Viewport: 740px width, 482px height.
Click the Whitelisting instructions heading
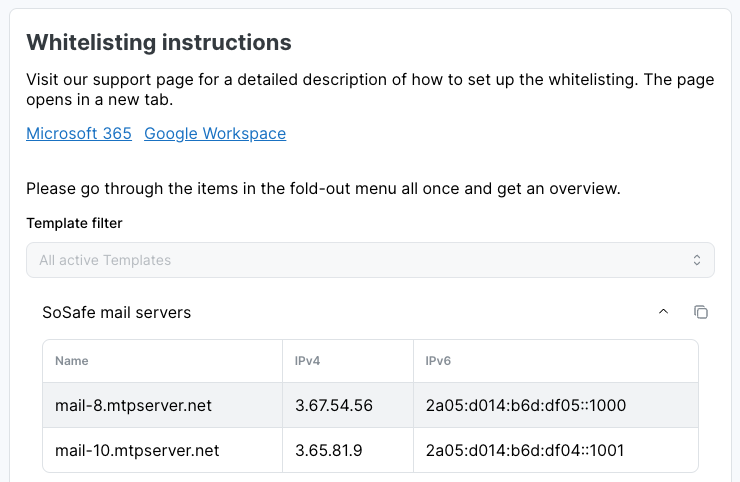(x=159, y=42)
